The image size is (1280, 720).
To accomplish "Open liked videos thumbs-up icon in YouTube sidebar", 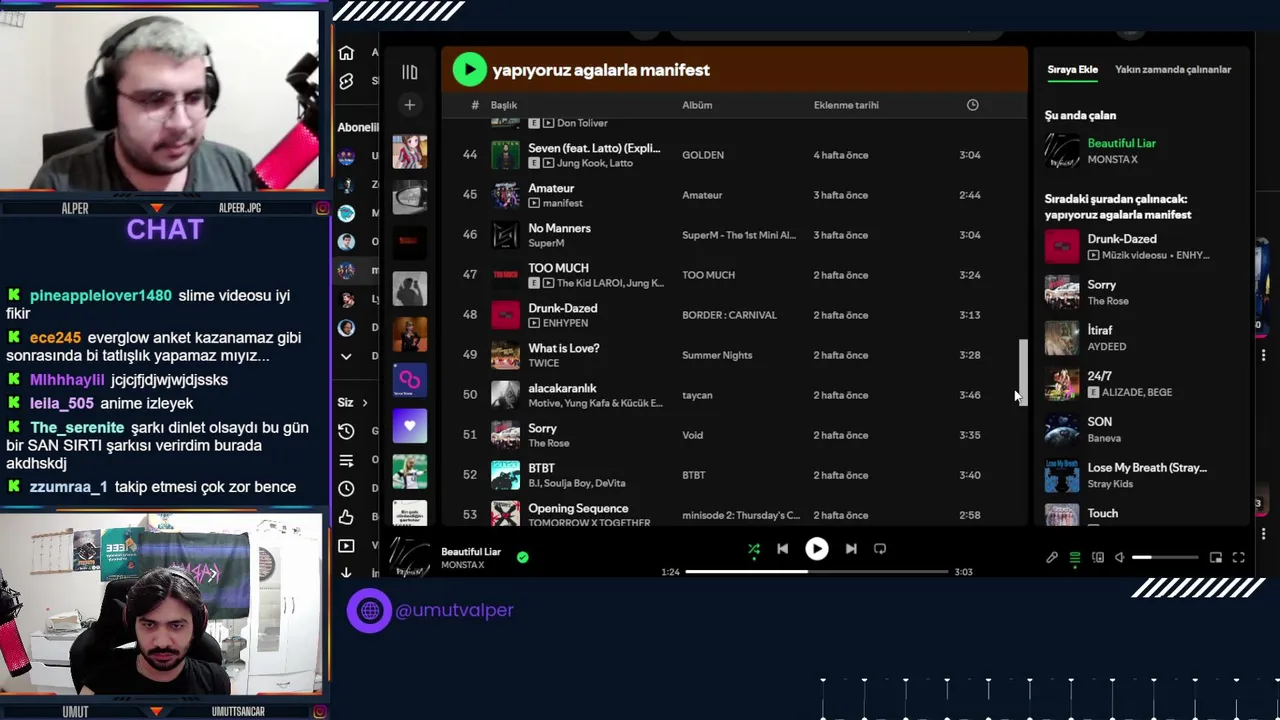I will tap(346, 517).
